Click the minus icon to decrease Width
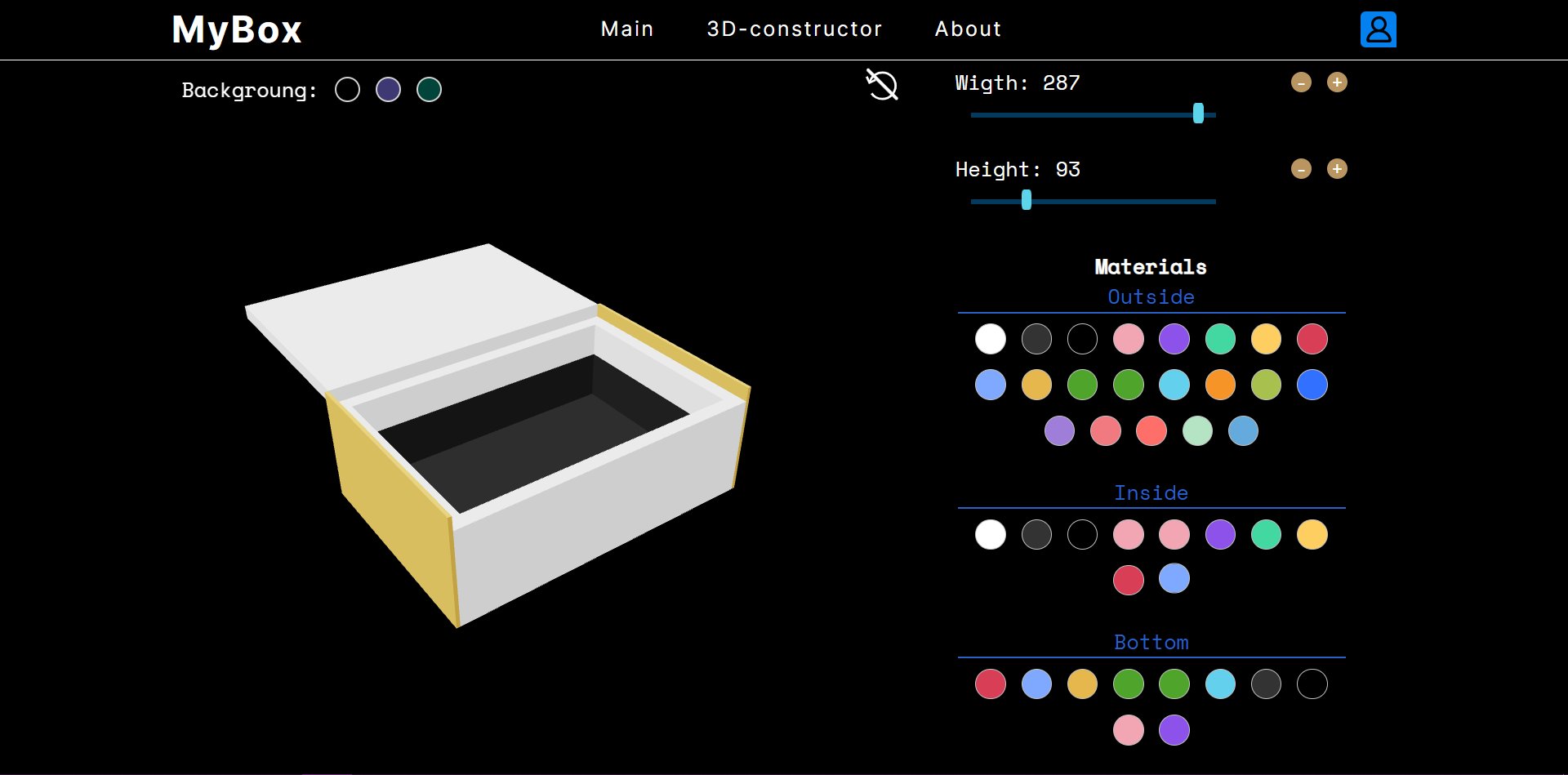 [1301, 82]
